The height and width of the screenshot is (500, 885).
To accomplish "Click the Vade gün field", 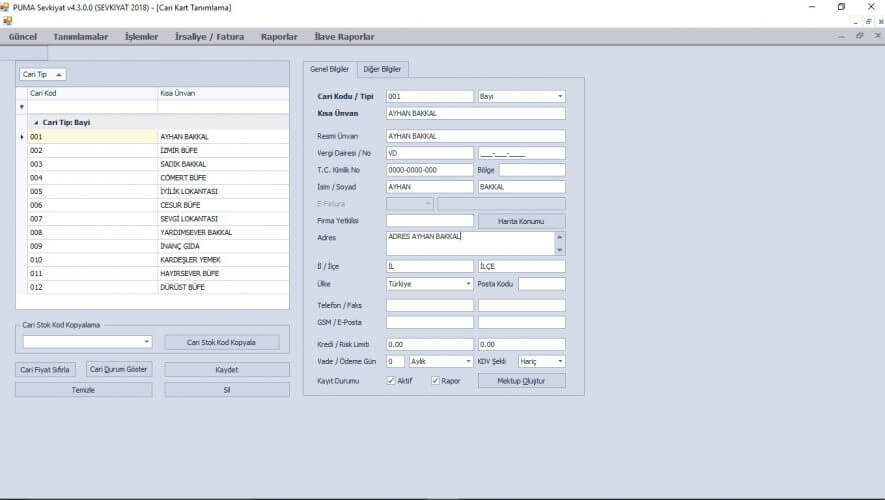I will [x=395, y=361].
